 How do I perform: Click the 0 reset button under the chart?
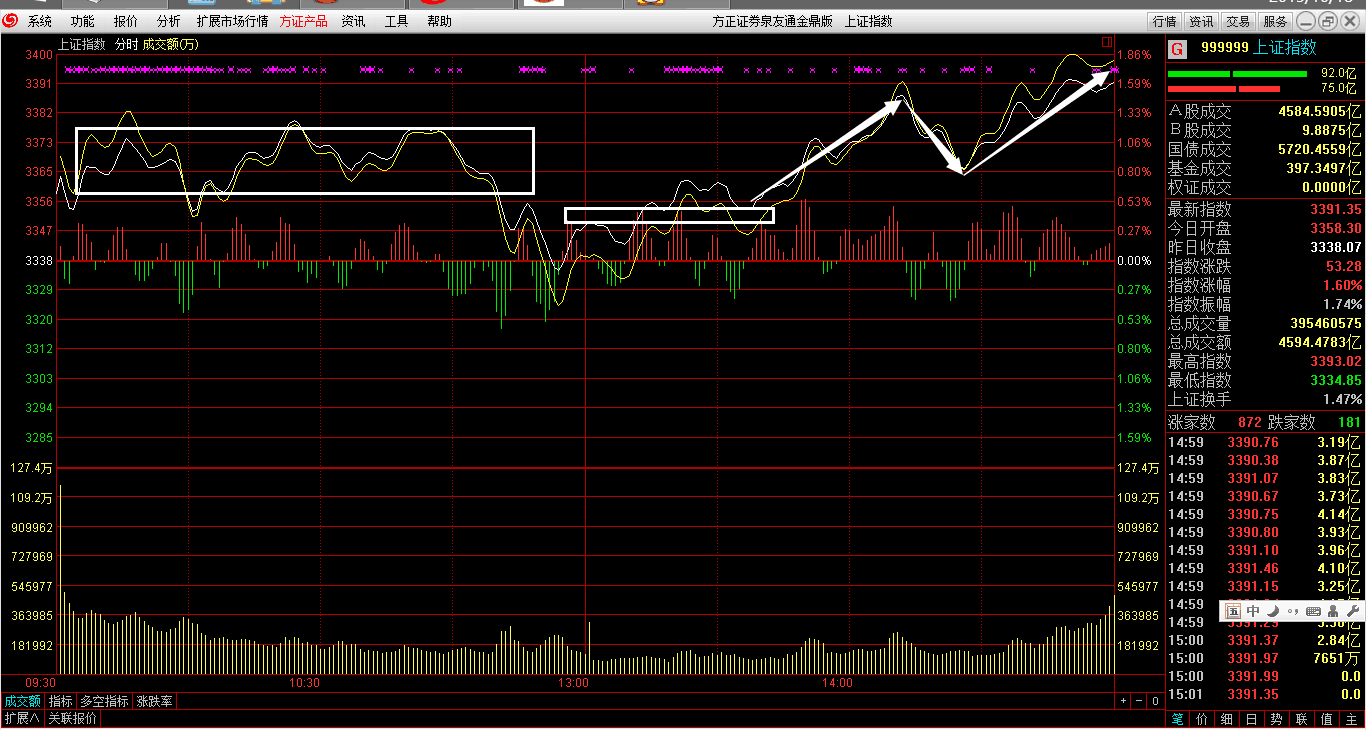[1157, 702]
